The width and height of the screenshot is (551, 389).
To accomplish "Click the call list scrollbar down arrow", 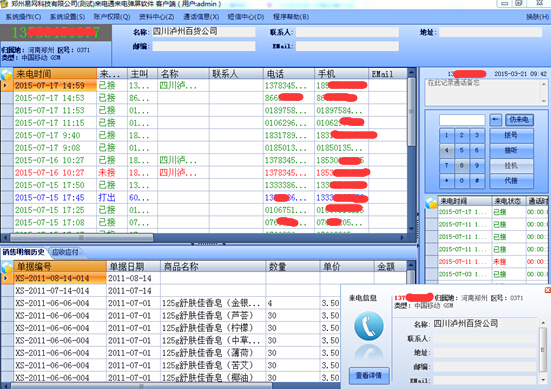I will [411, 228].
